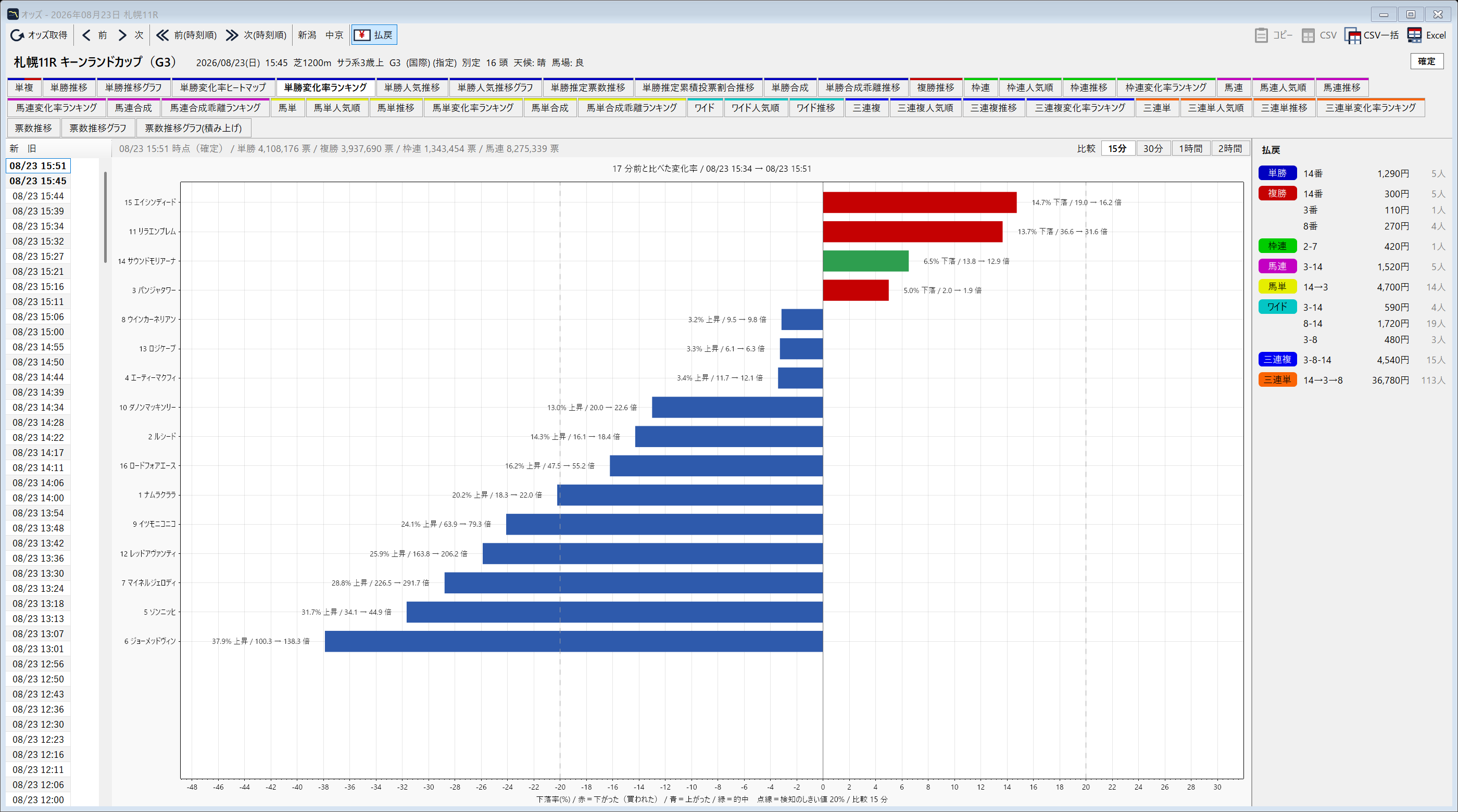1458x812 pixels.
Task: Click the オッズ取得 refresh icon
Action: tap(18, 35)
